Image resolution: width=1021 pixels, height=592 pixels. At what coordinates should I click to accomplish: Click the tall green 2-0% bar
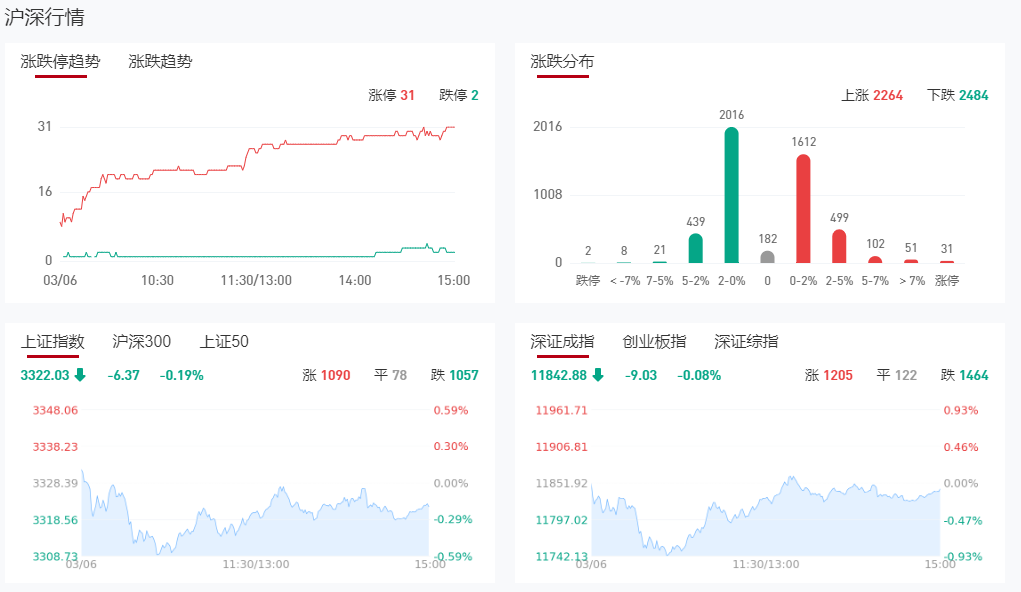pyautogui.click(x=732, y=195)
